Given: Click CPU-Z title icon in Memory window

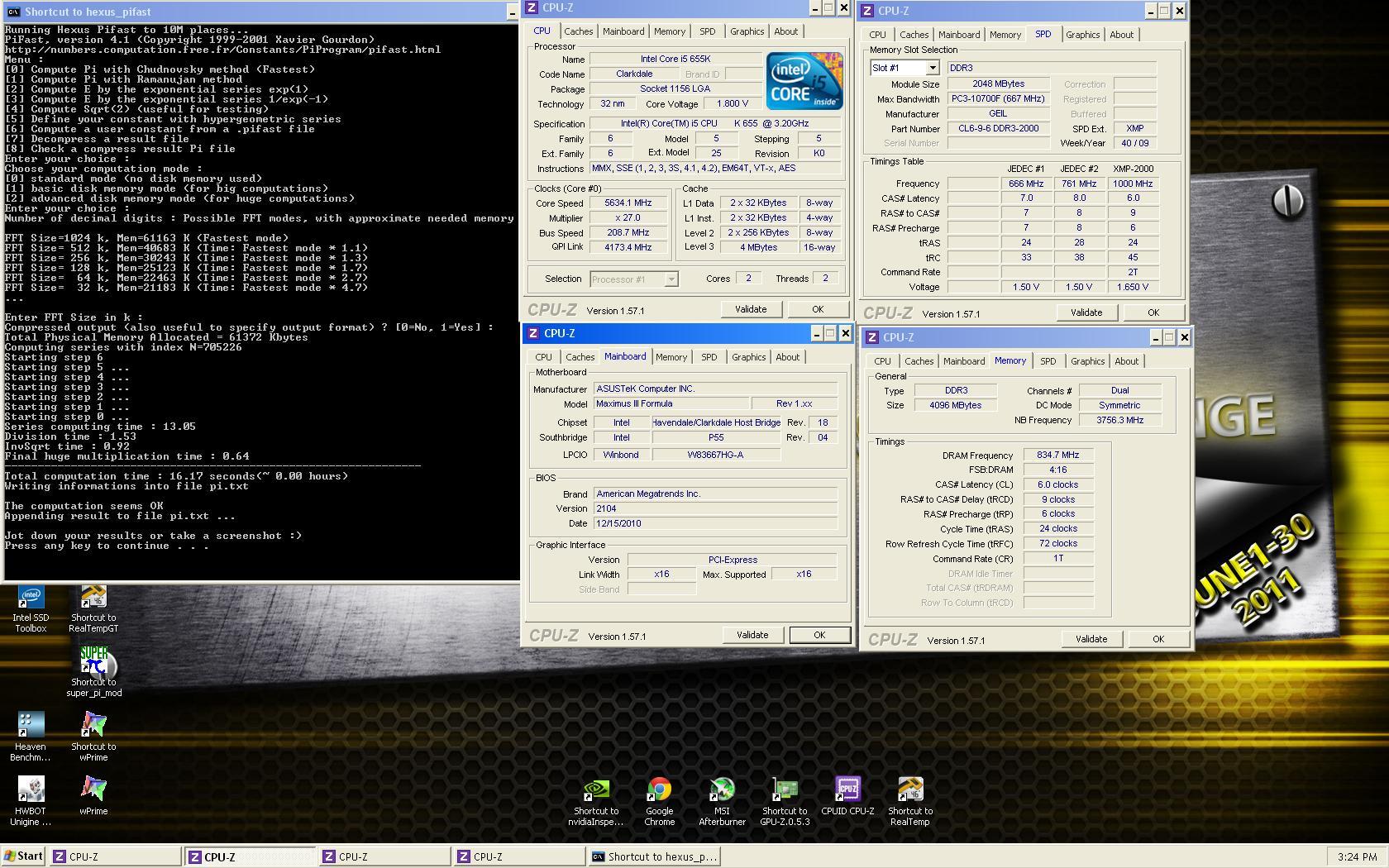Looking at the screenshot, I should 872,337.
